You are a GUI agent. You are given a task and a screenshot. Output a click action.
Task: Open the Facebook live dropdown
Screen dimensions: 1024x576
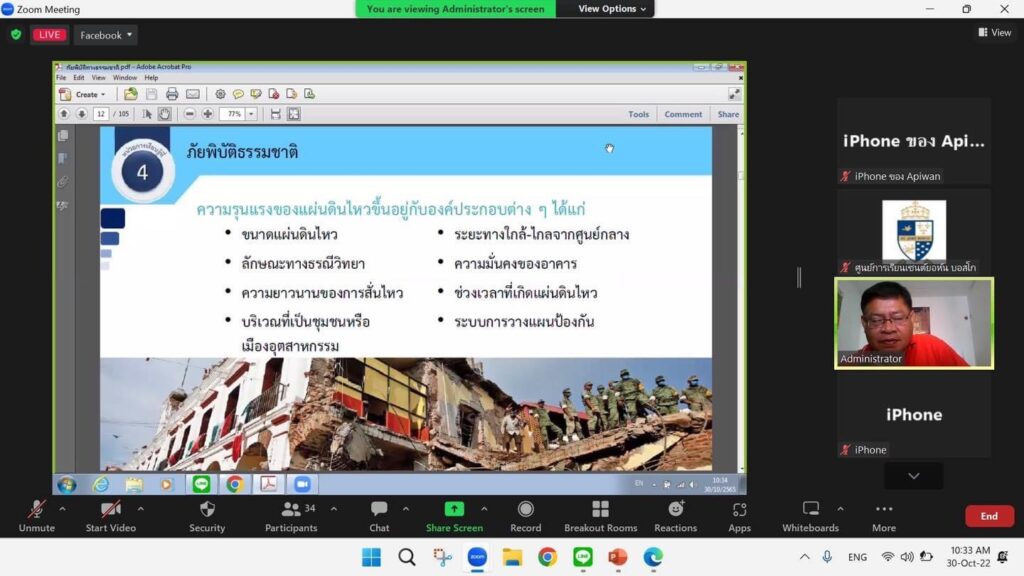pos(107,35)
